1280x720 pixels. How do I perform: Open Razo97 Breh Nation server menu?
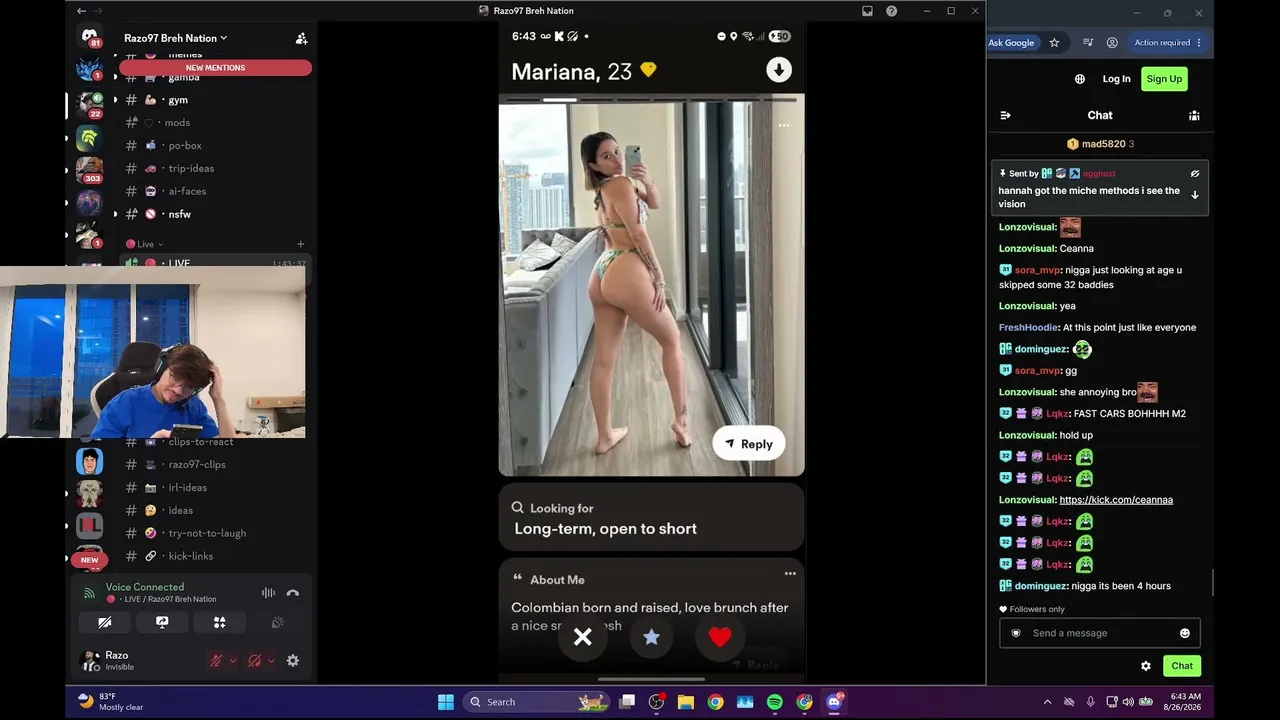click(176, 38)
